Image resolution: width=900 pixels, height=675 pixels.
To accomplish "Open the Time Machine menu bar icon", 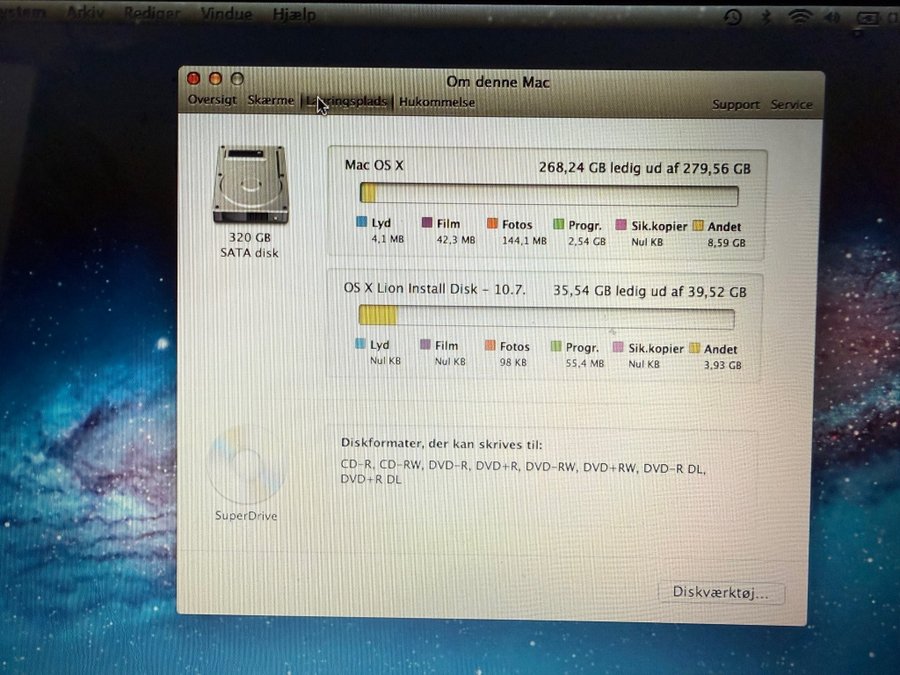I will point(733,17).
